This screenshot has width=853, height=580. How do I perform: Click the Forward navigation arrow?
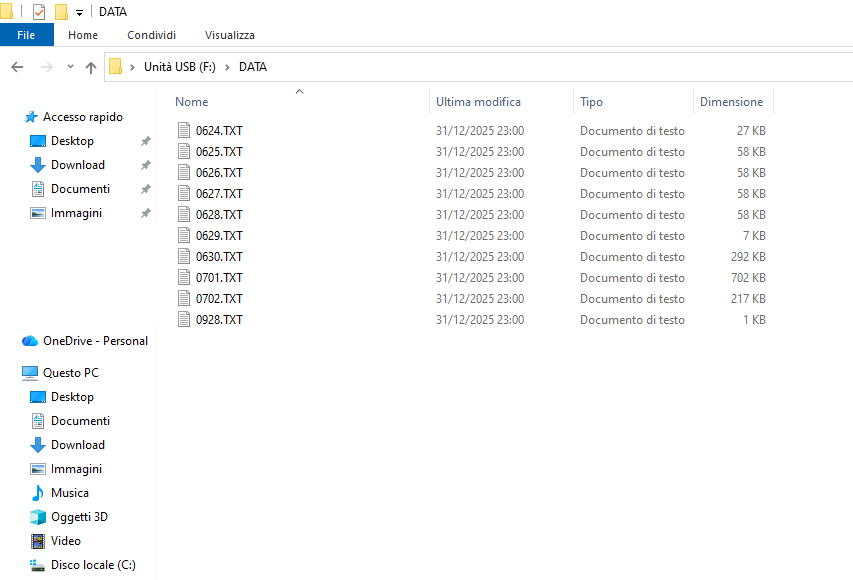[47, 67]
